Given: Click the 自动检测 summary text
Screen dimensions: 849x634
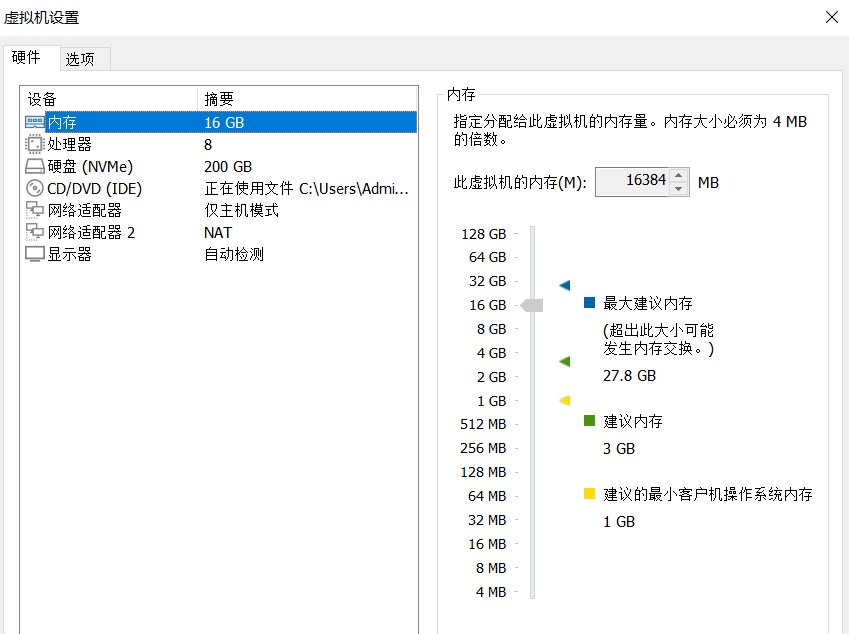Looking at the screenshot, I should tap(234, 254).
